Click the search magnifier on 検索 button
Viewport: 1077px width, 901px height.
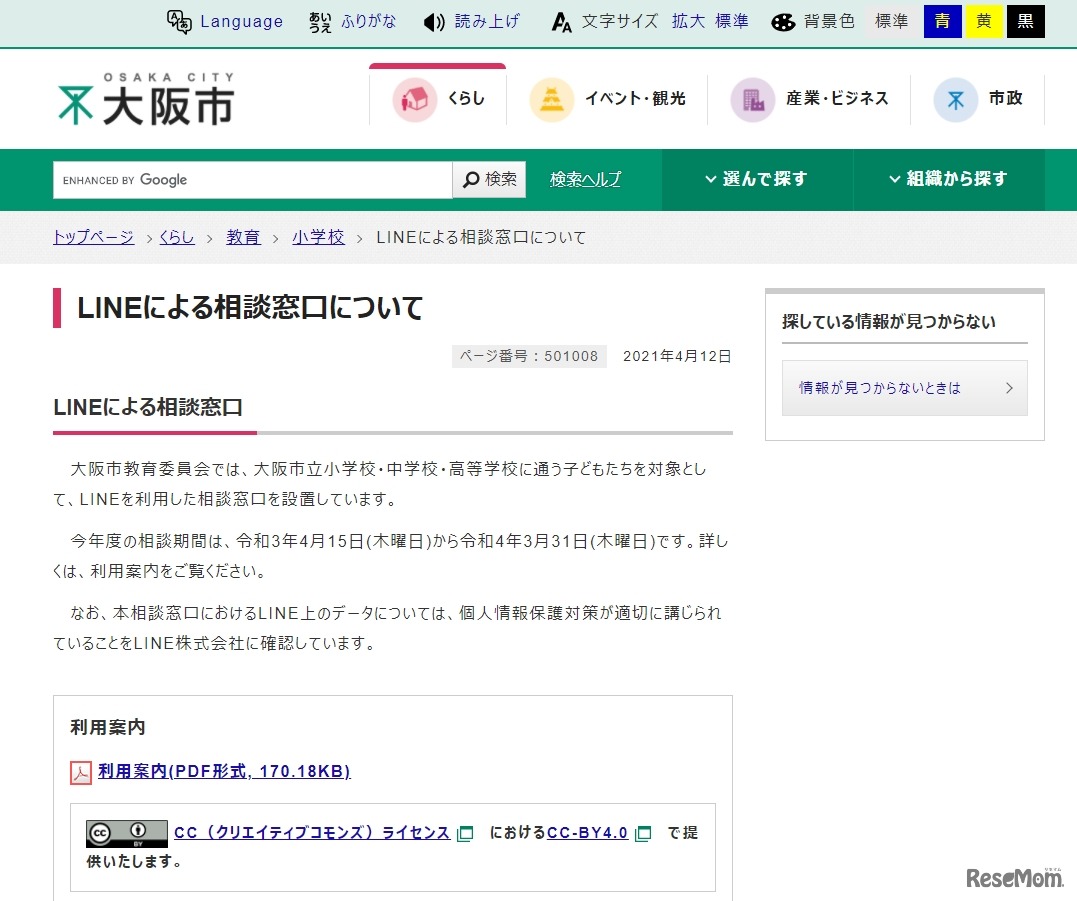[x=470, y=179]
